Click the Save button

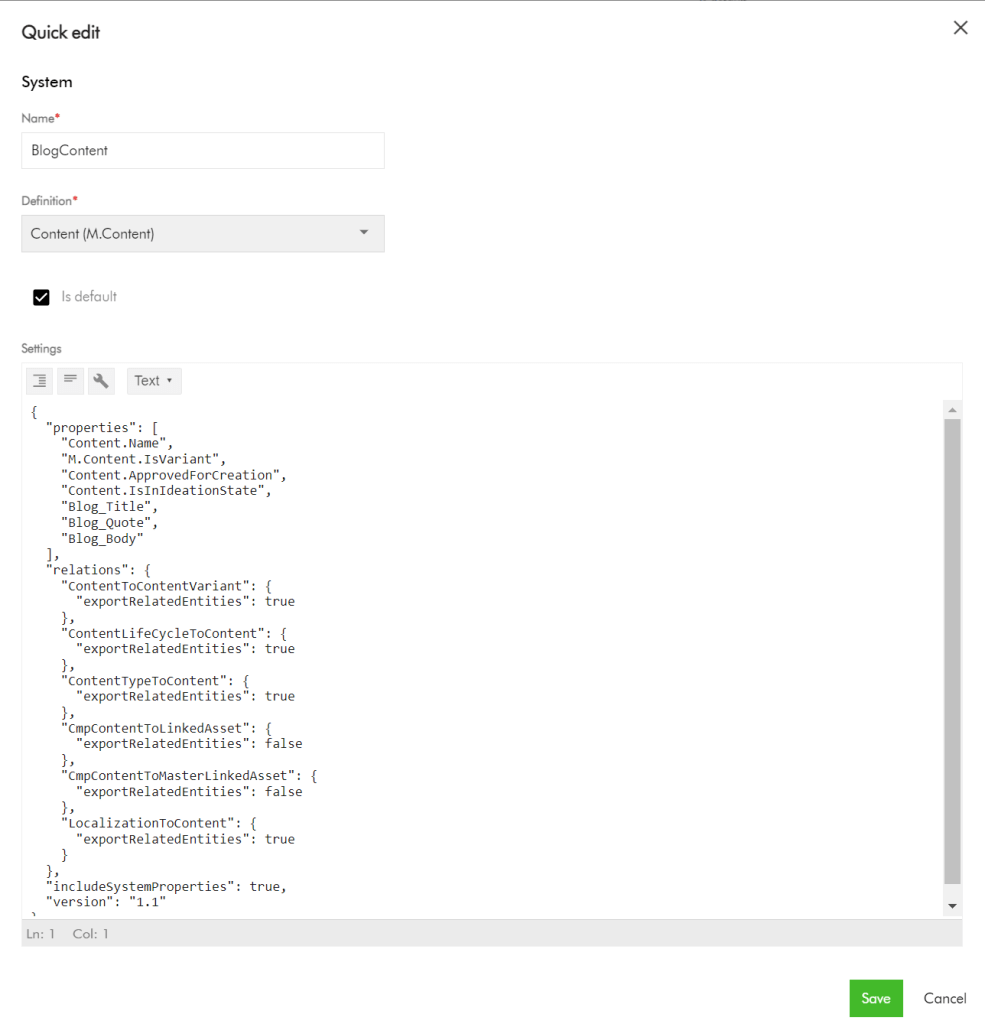pos(875,997)
